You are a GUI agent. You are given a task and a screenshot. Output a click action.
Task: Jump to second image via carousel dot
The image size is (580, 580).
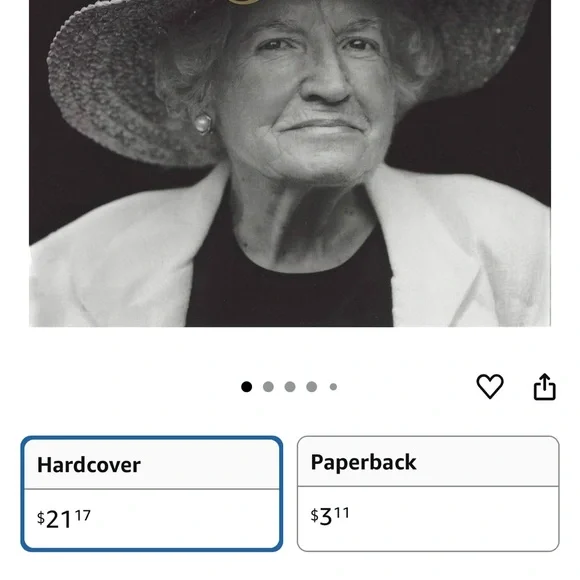pos(268,387)
